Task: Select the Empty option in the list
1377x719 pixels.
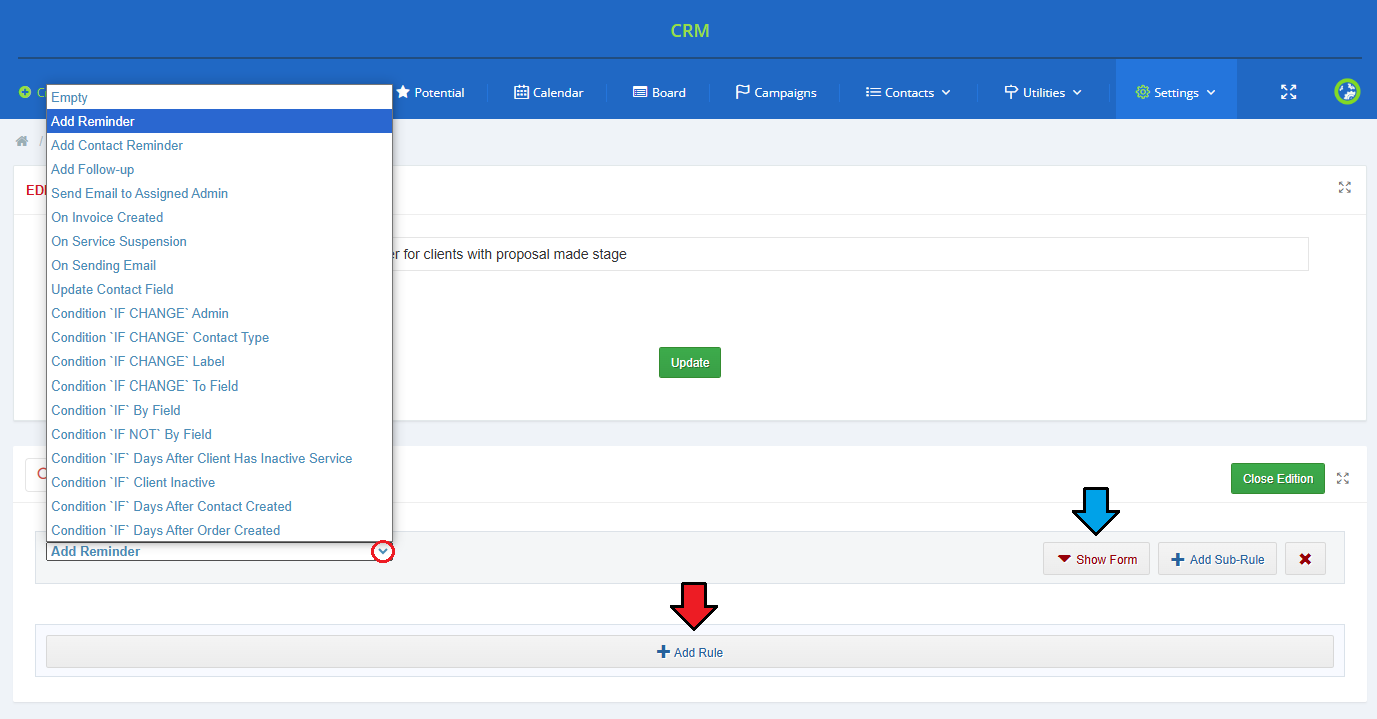Action: pyautogui.click(x=219, y=97)
